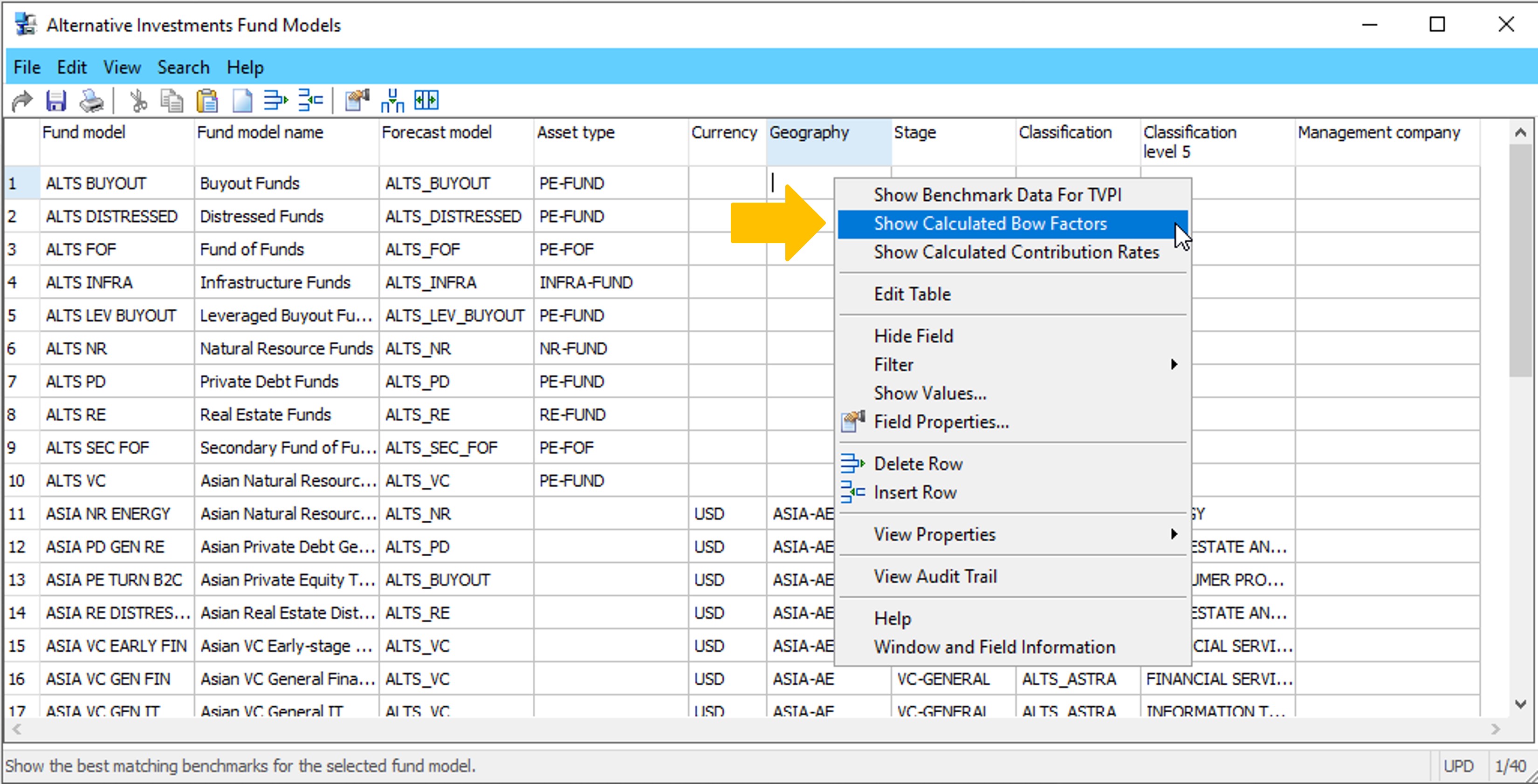Choose View Audit Trail

(x=1013, y=576)
